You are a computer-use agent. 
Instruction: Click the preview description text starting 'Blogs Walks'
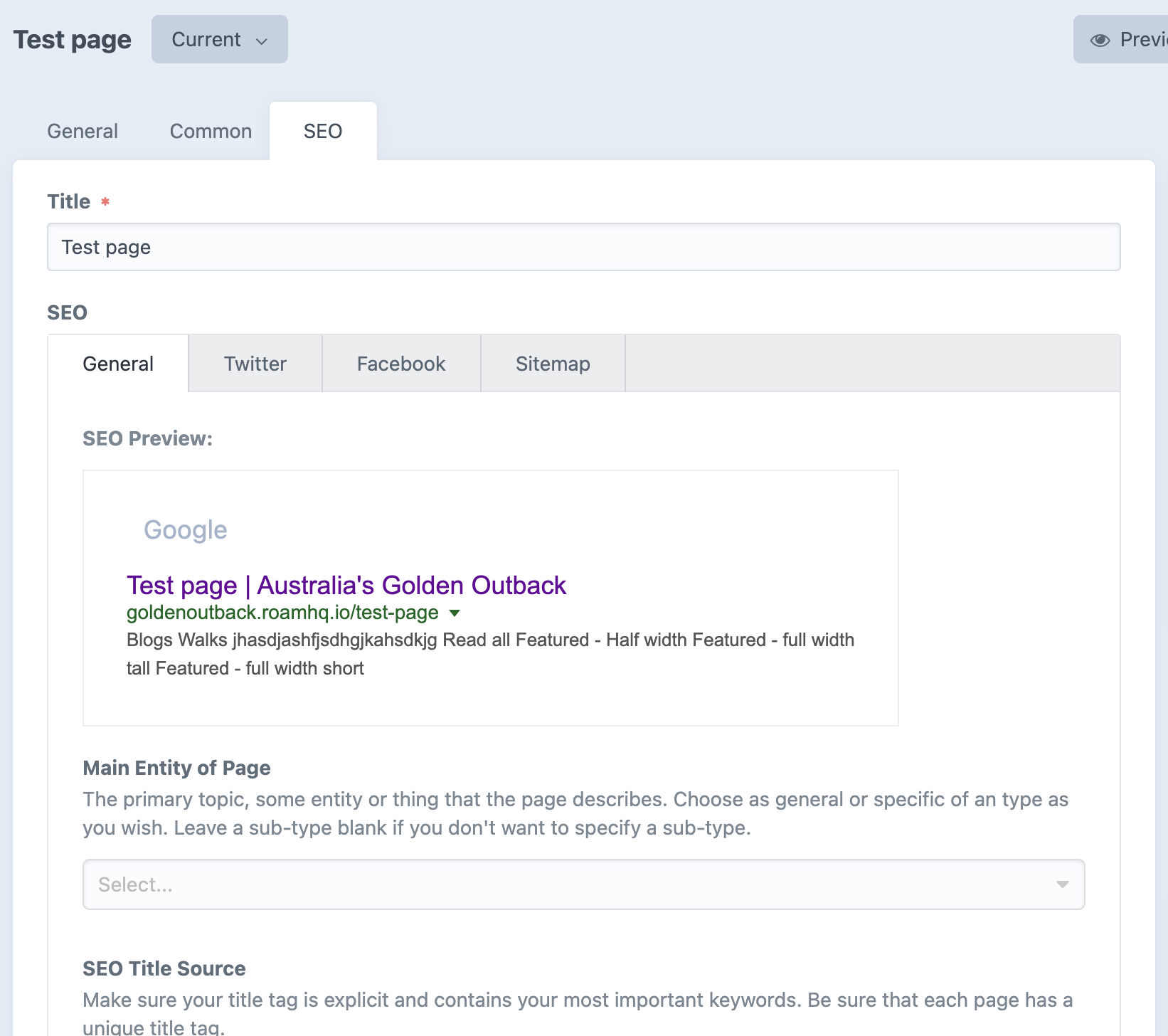490,654
